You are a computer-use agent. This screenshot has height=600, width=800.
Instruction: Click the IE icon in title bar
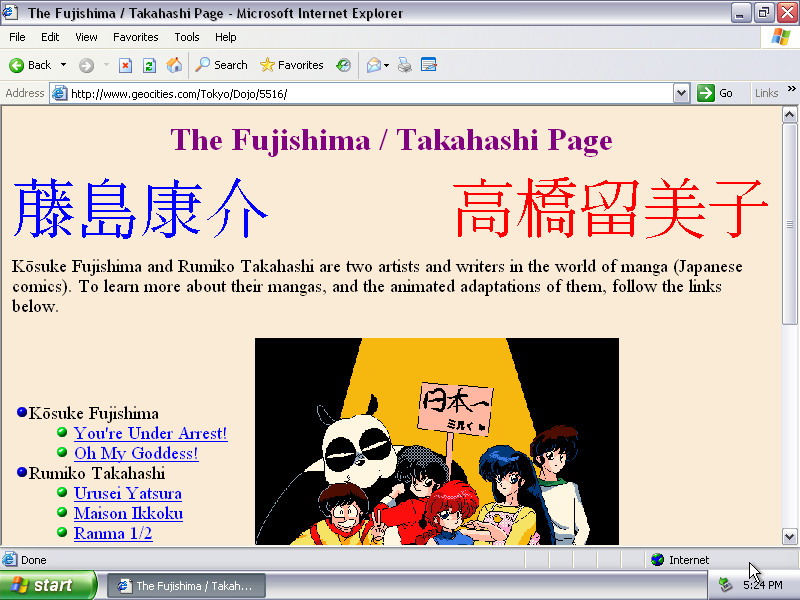10,12
